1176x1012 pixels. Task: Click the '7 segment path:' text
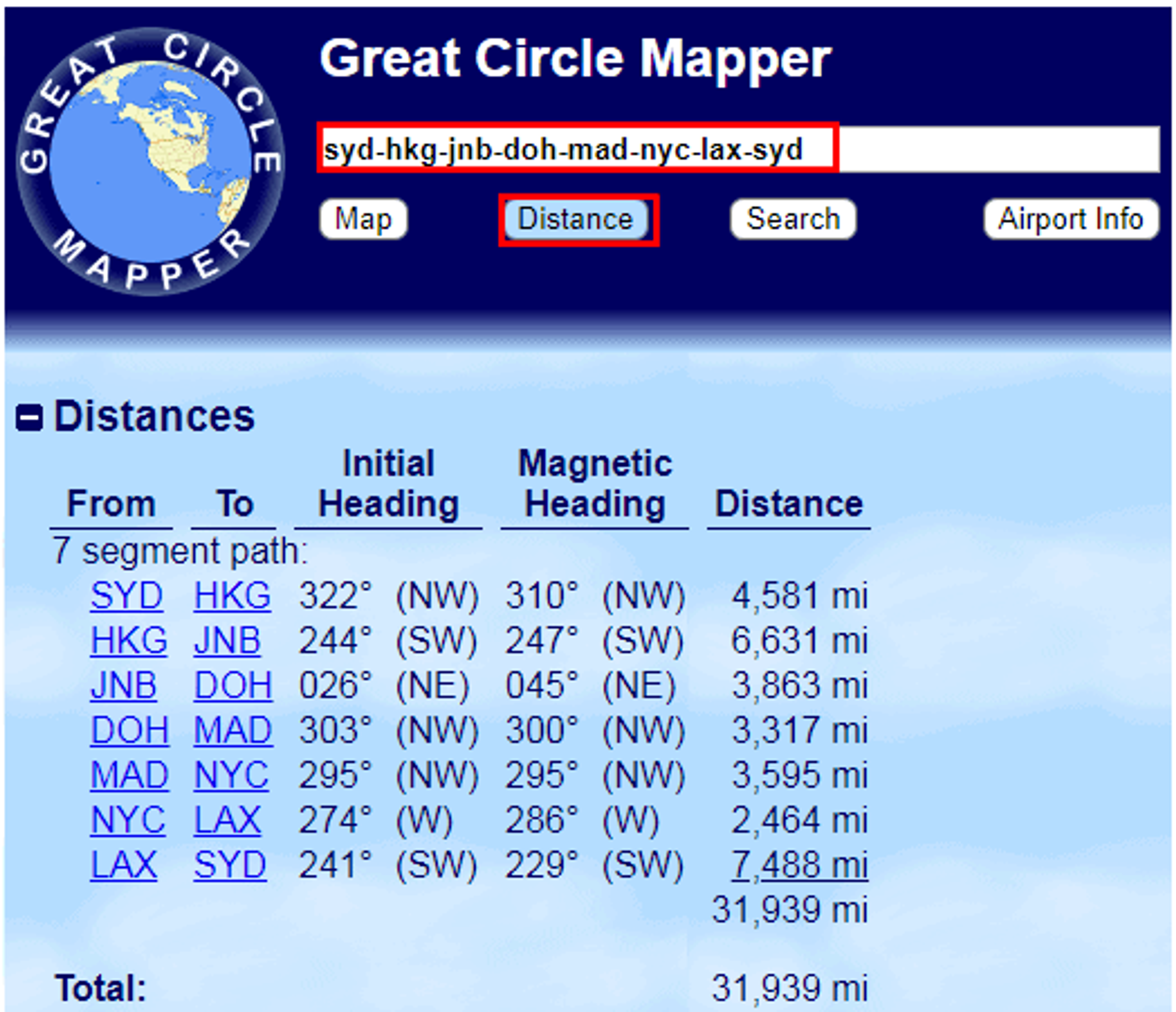tap(180, 551)
